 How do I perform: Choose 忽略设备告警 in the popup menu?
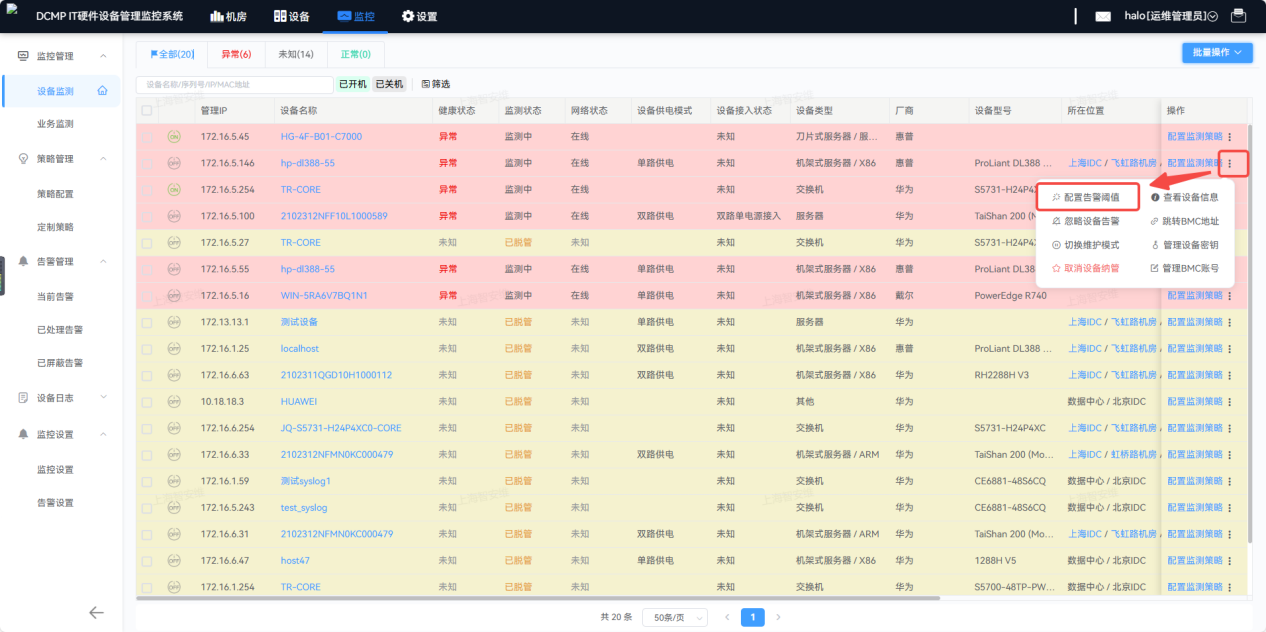point(1086,221)
